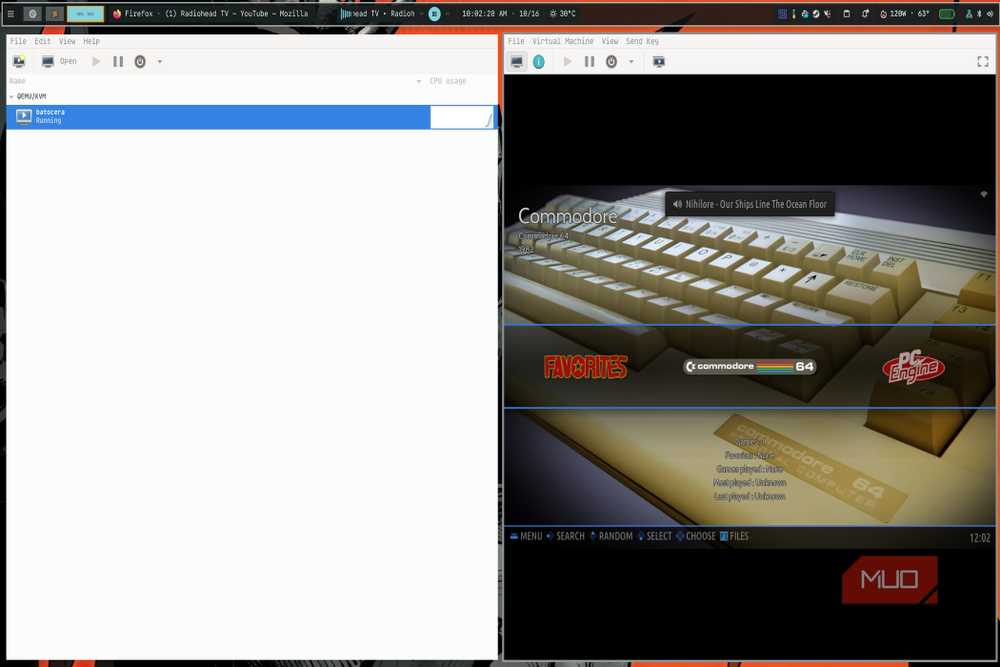The image size is (1000, 667).
Task: Select the batocera running virtual machine row
Action: click(251, 117)
